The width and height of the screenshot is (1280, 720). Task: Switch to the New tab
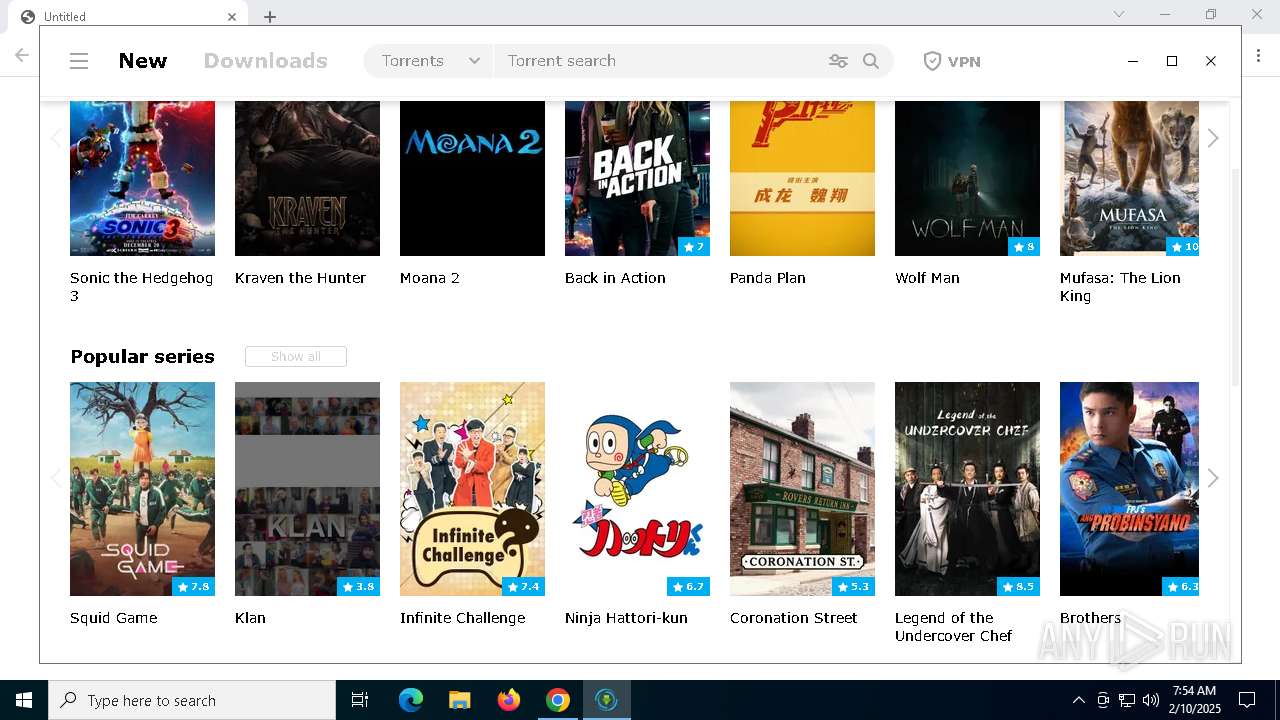coord(143,61)
